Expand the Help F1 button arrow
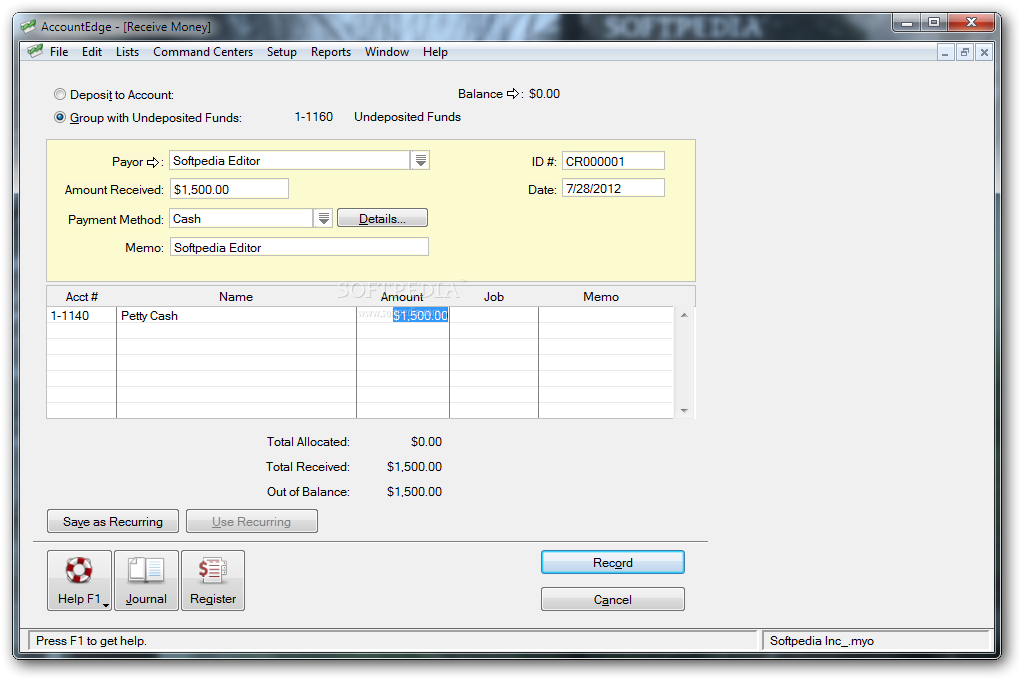The width and height of the screenshot is (1022, 680). click(x=106, y=606)
